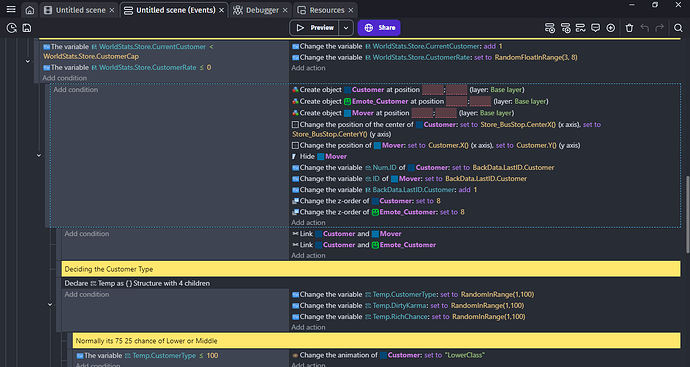This screenshot has height=367, width=690.
Task: Open the Preview options dropdown arrow
Action: click(346, 28)
